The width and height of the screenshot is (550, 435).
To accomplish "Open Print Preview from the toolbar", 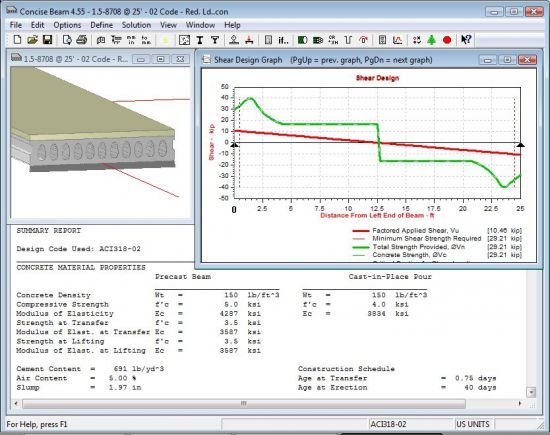I will click(x=67, y=40).
